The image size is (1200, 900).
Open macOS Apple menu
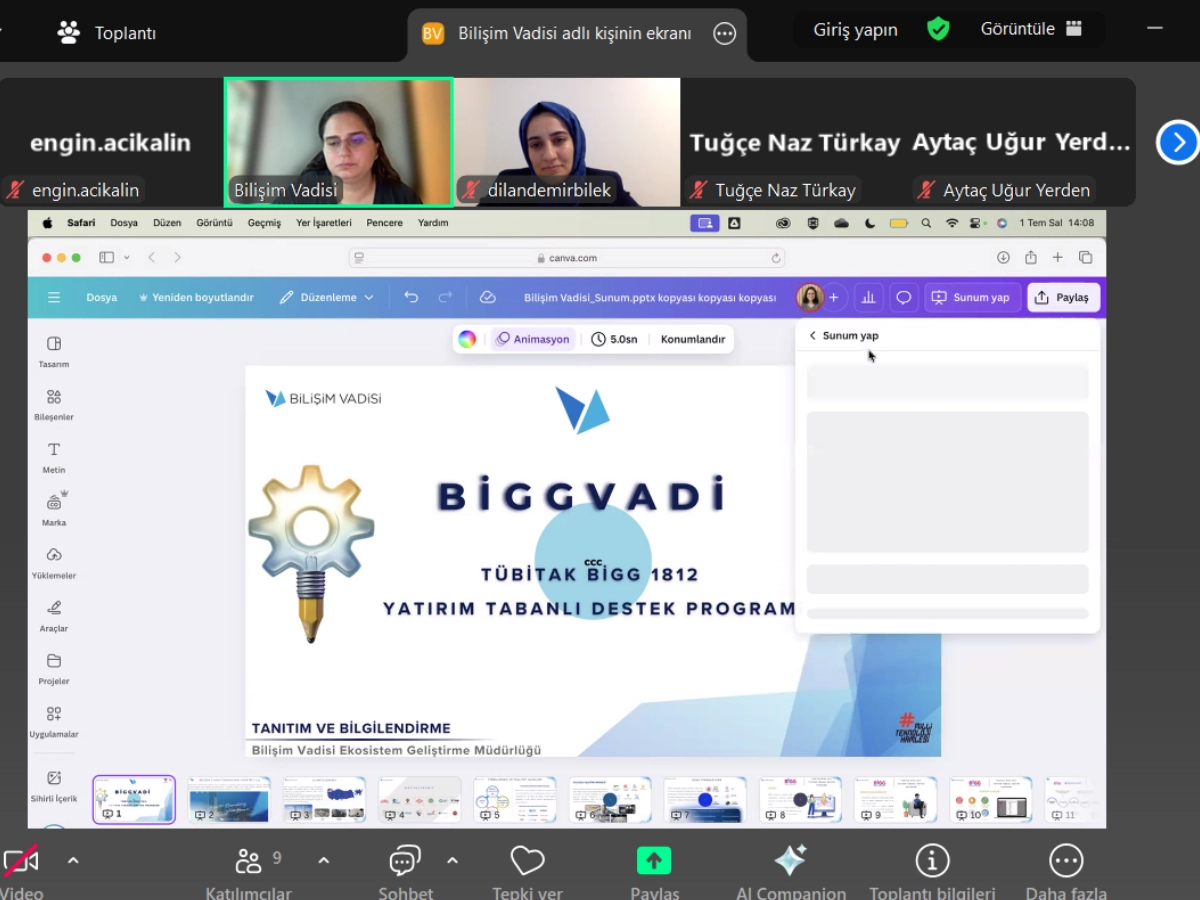point(47,223)
